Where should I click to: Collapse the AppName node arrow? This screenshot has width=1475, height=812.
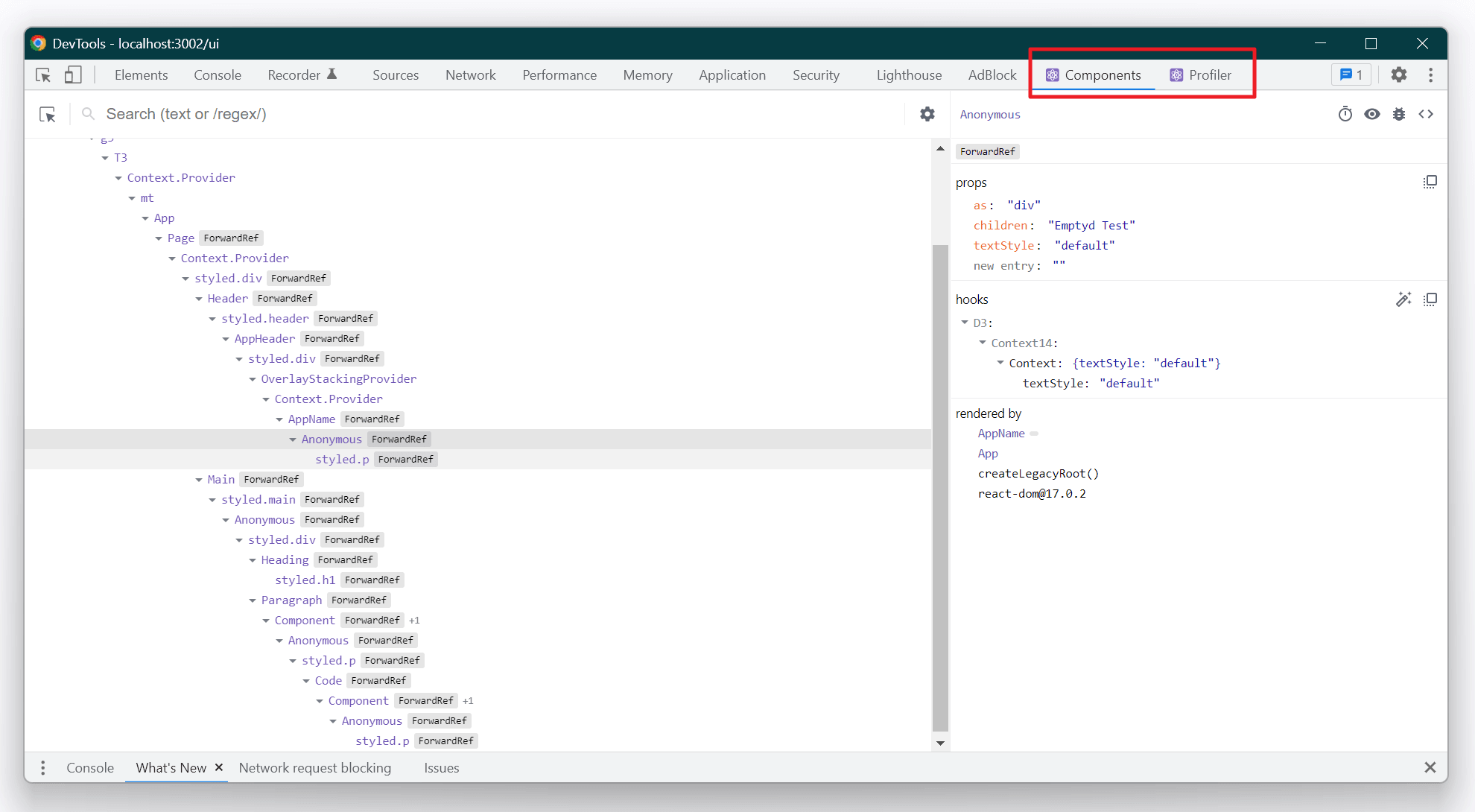[x=279, y=419]
